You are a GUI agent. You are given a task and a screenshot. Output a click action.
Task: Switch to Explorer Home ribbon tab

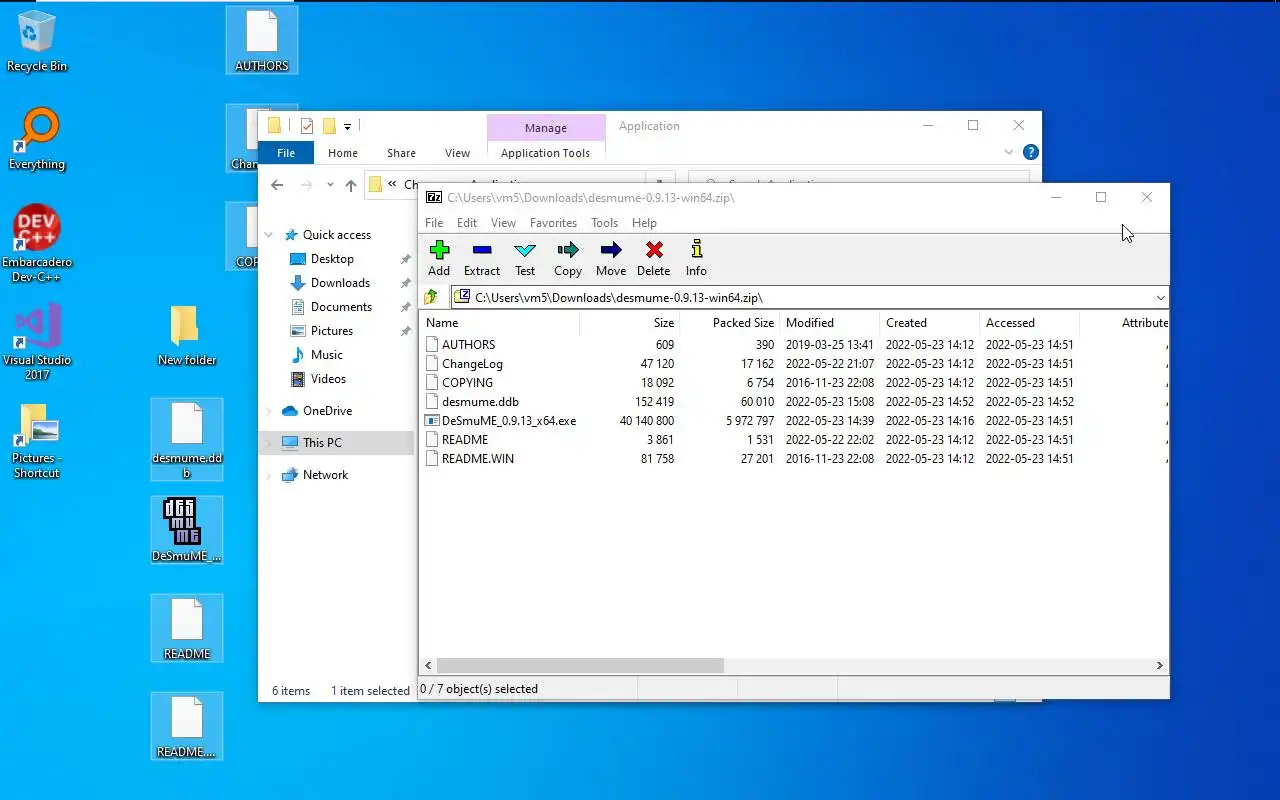click(343, 153)
